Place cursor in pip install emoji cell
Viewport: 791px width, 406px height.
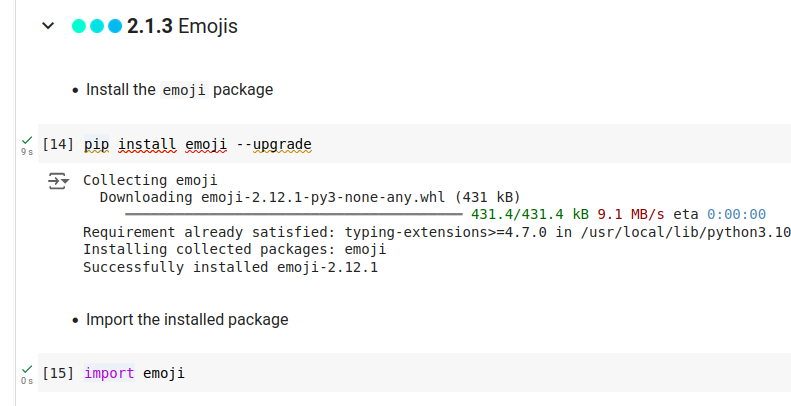pyautogui.click(x=500, y=145)
